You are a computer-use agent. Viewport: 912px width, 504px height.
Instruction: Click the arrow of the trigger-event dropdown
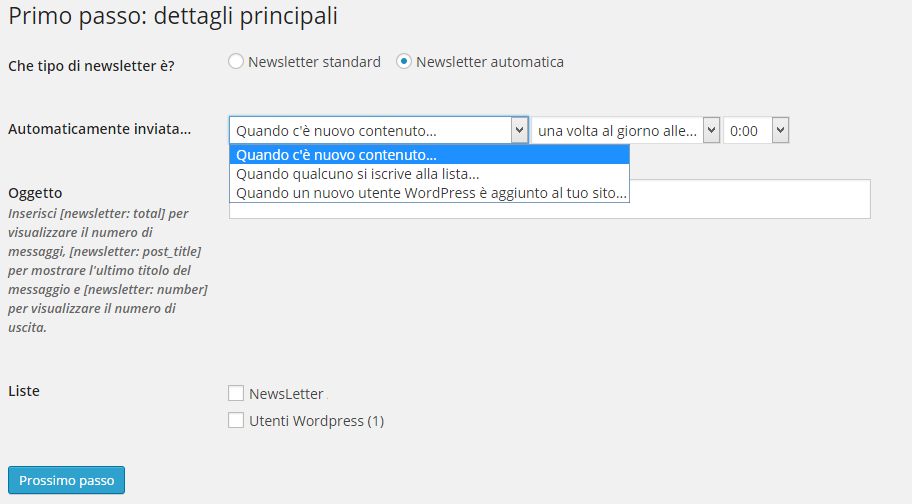point(519,130)
